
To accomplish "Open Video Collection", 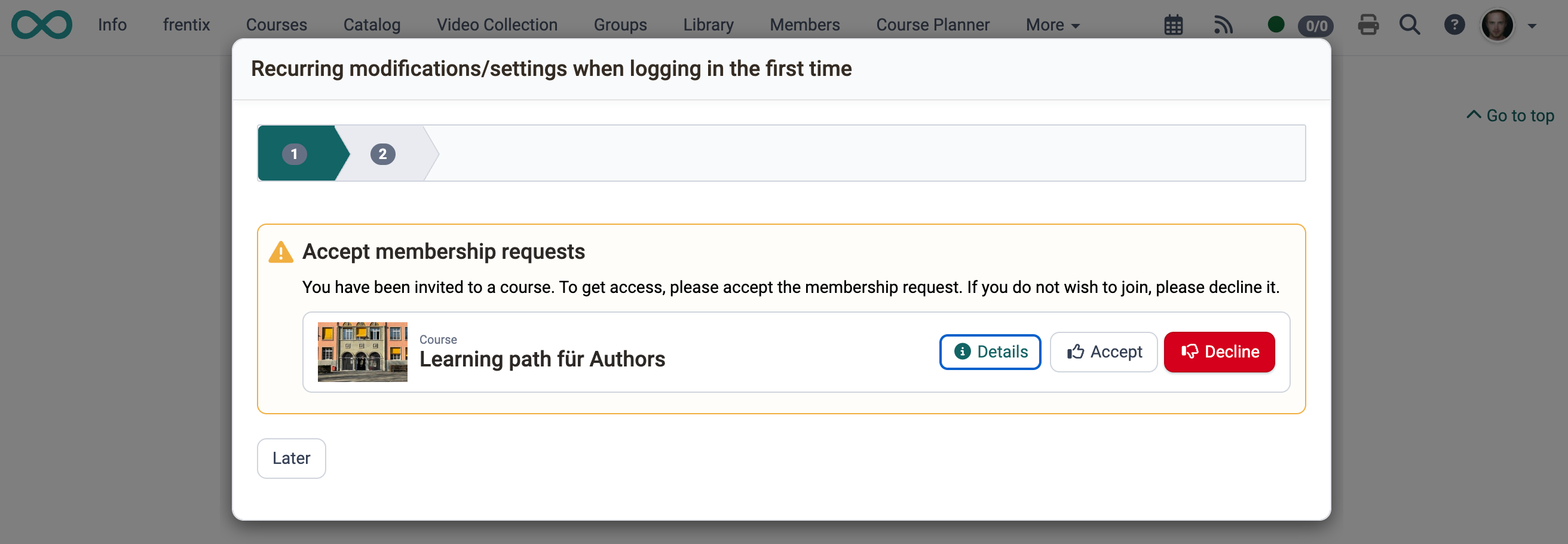I will pyautogui.click(x=497, y=25).
